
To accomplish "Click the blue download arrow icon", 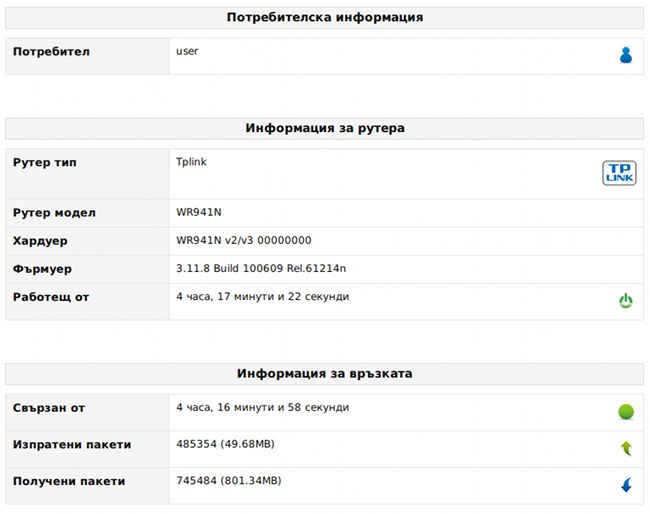I will (626, 485).
